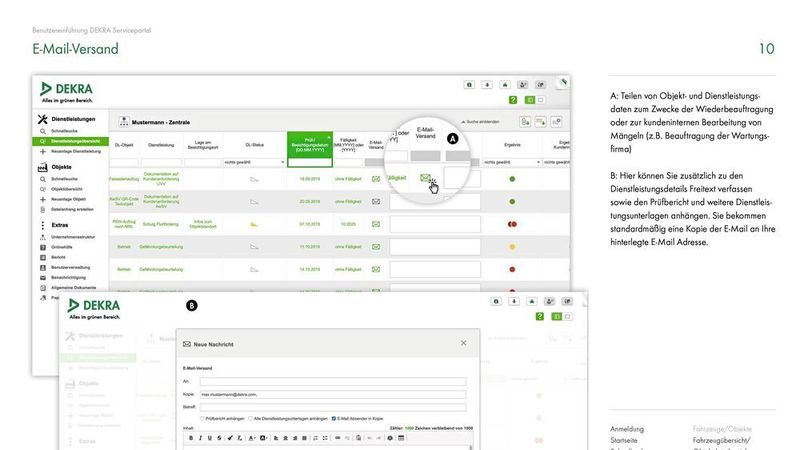Open the Ergebnis 'nichts gewählt' filter dropdown
The width and height of the screenshot is (800, 450).
(512, 162)
